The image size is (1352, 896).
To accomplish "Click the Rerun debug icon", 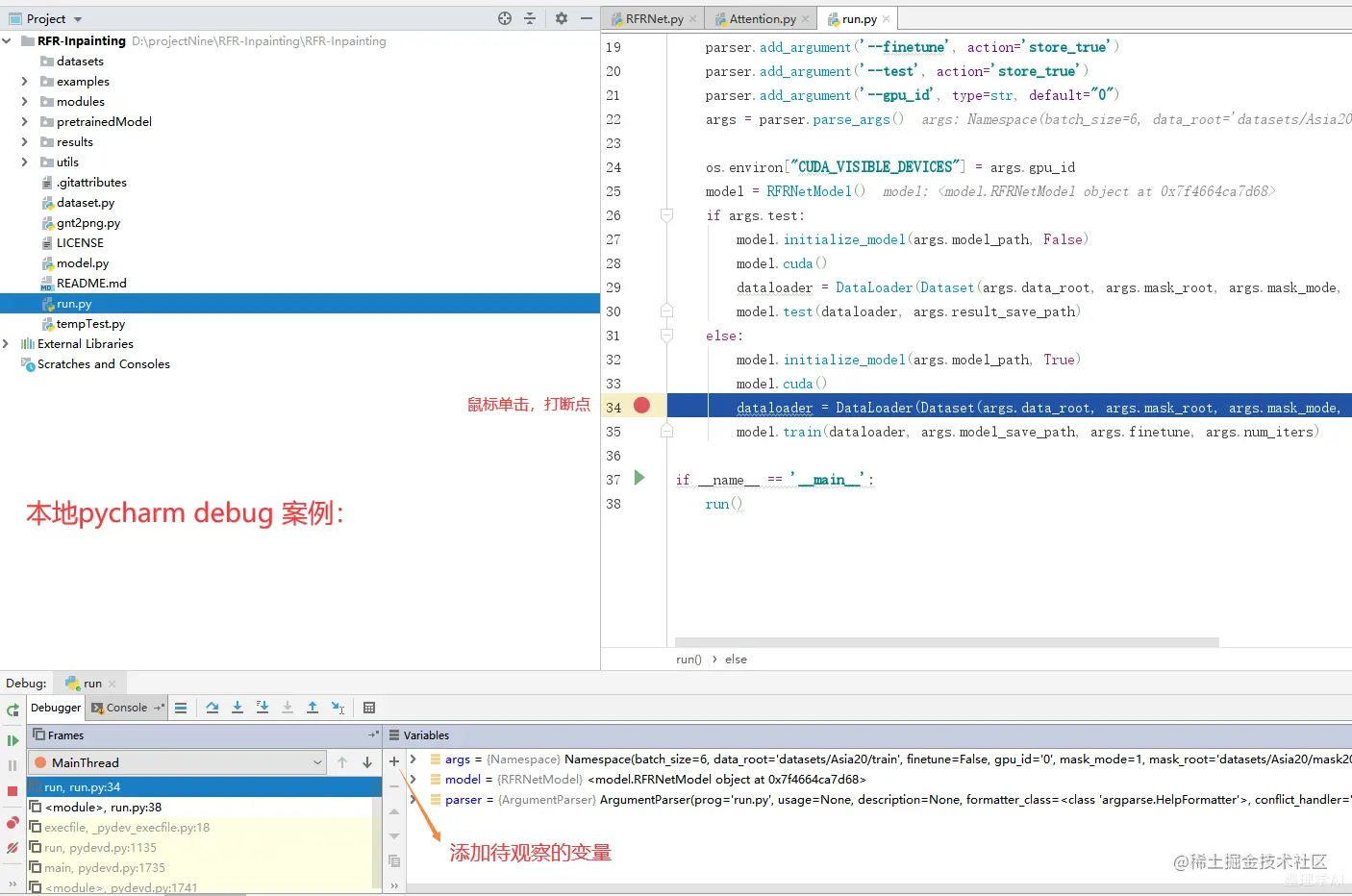I will pyautogui.click(x=13, y=710).
